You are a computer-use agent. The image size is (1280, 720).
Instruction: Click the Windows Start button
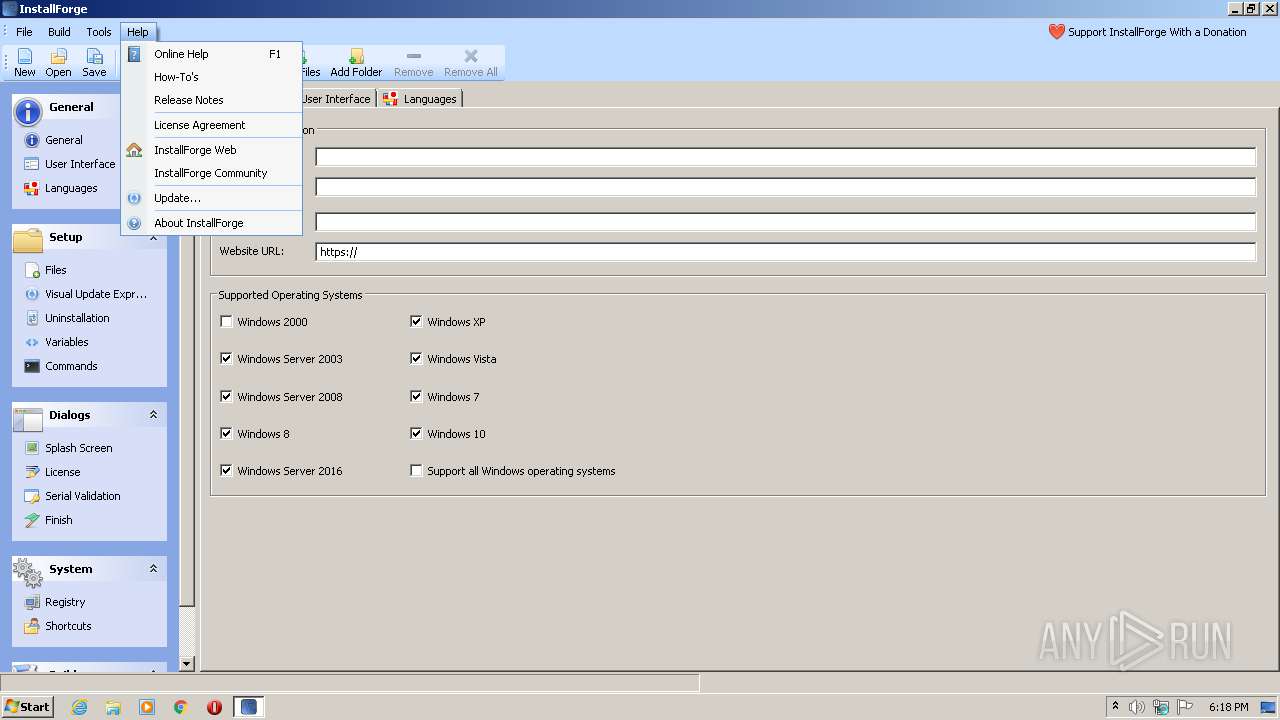[27, 707]
